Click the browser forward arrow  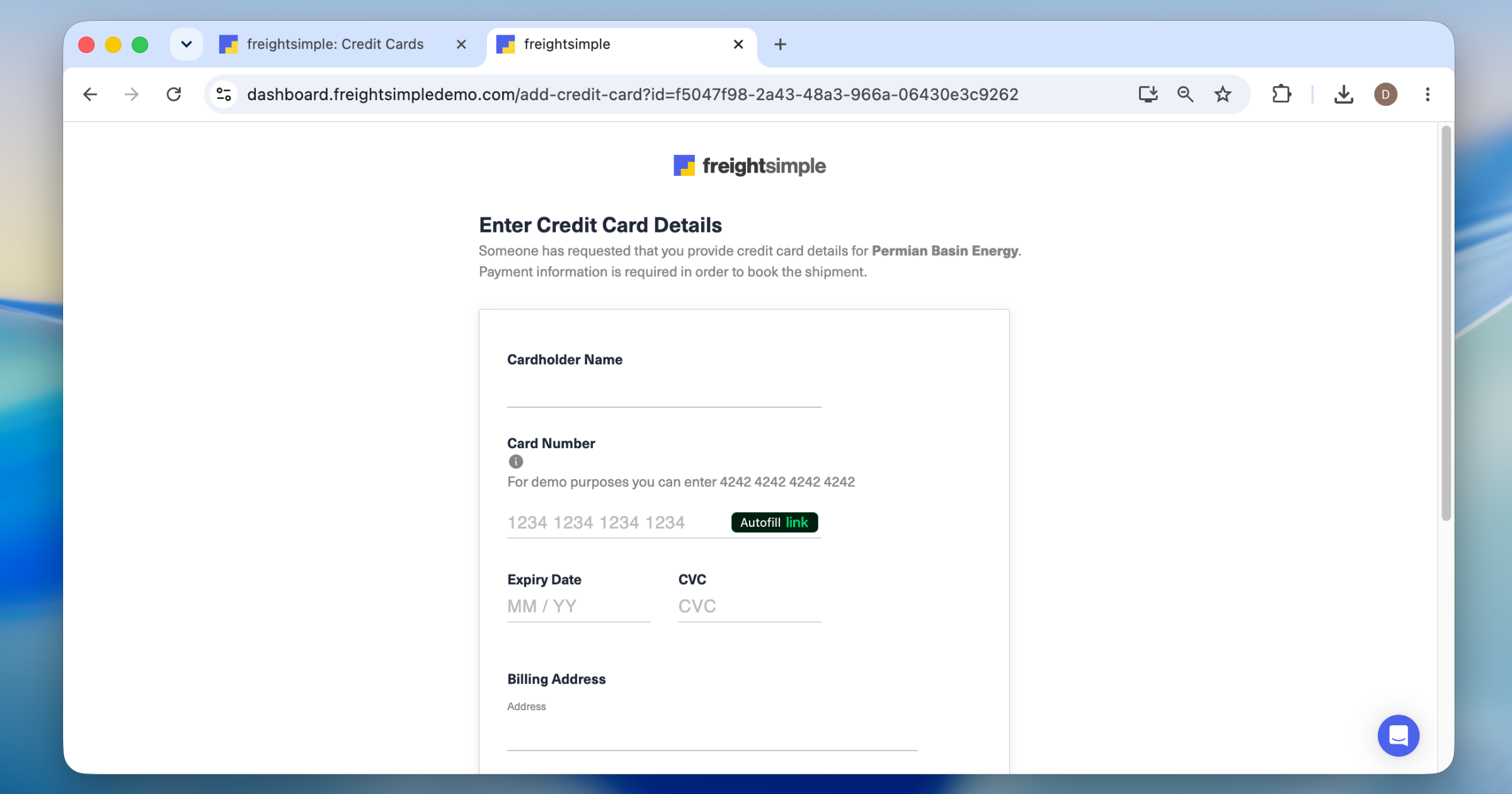[x=132, y=95]
